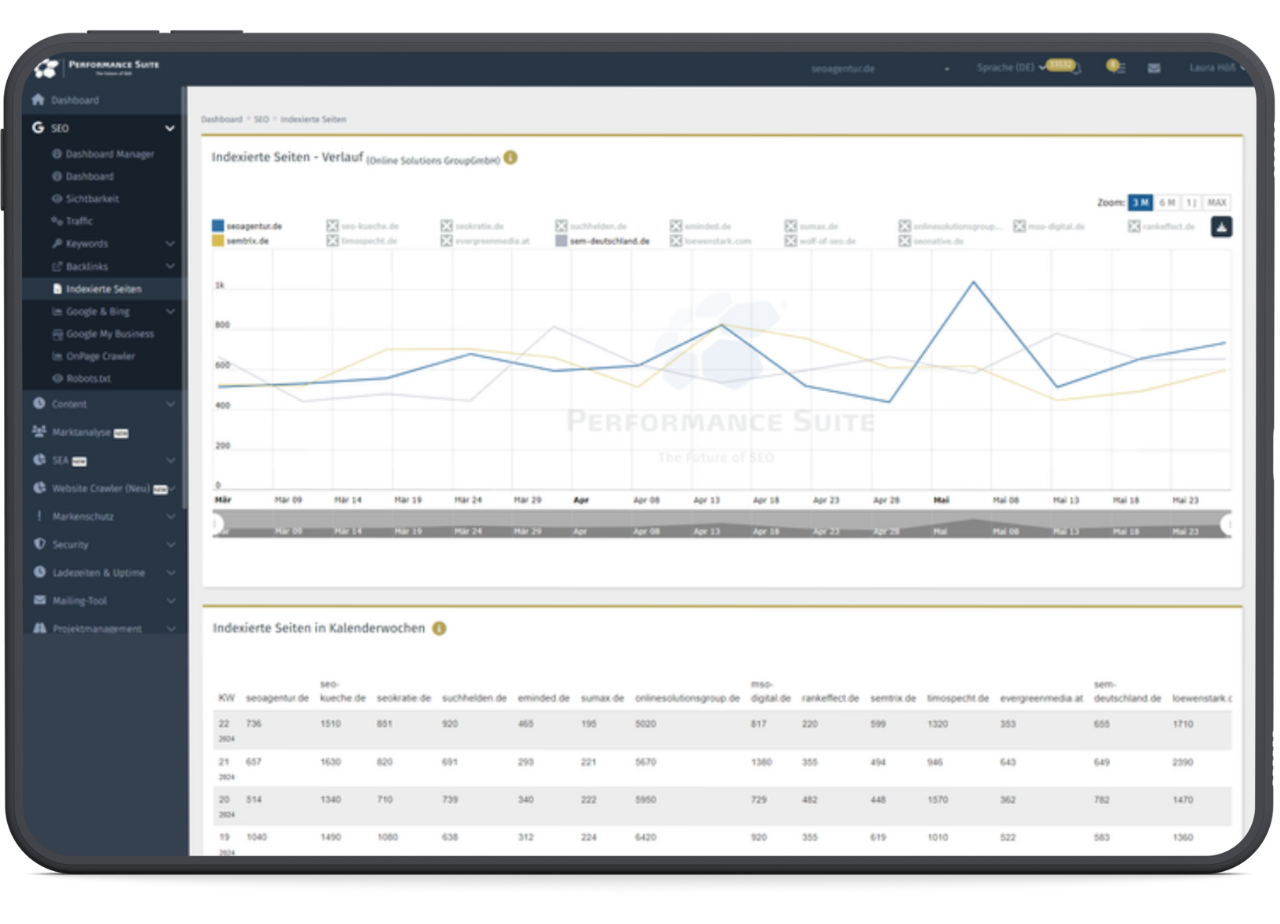This screenshot has height=924, width=1280.
Task: Expand the Google & Bing submenu chevron
Action: [170, 312]
